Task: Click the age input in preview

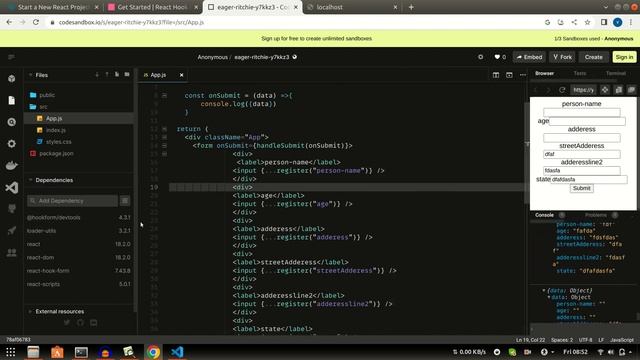Action: 587,121
